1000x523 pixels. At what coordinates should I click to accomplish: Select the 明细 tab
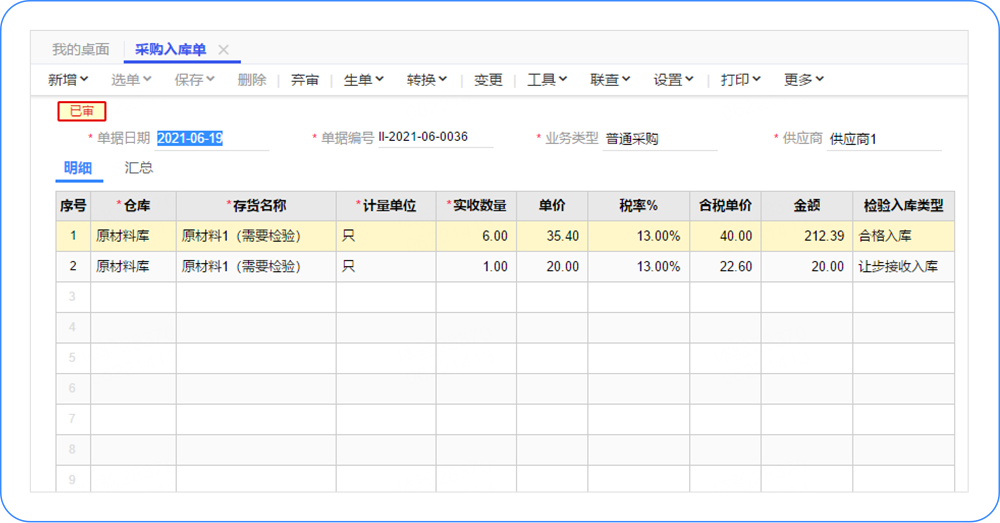click(x=79, y=168)
